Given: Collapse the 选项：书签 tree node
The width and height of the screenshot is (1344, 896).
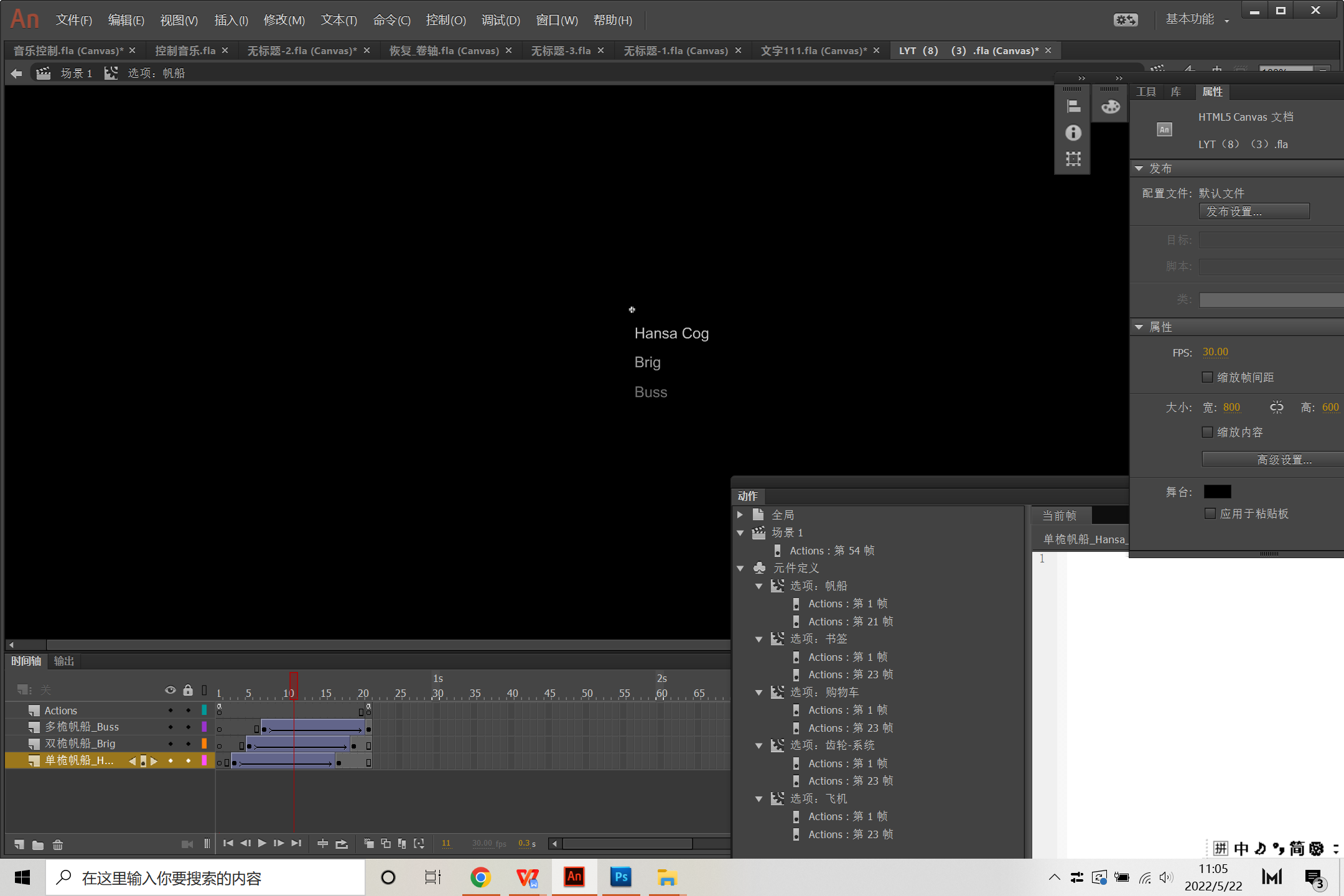Looking at the screenshot, I should pyautogui.click(x=758, y=639).
